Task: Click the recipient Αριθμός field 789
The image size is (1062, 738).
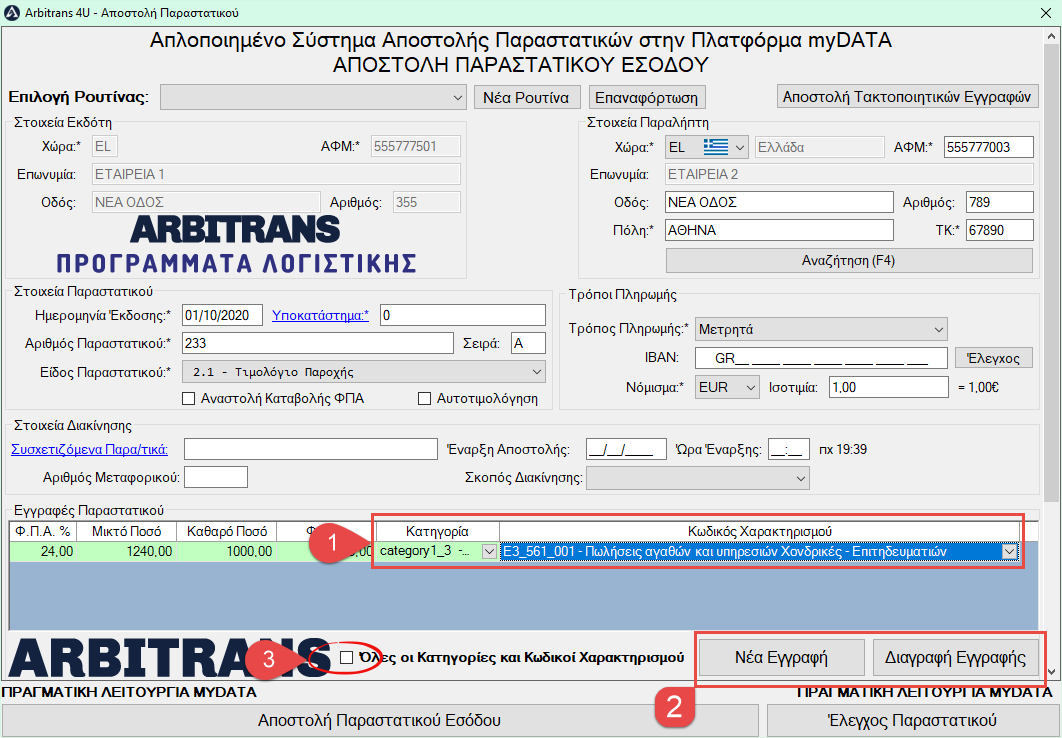Action: point(1000,202)
